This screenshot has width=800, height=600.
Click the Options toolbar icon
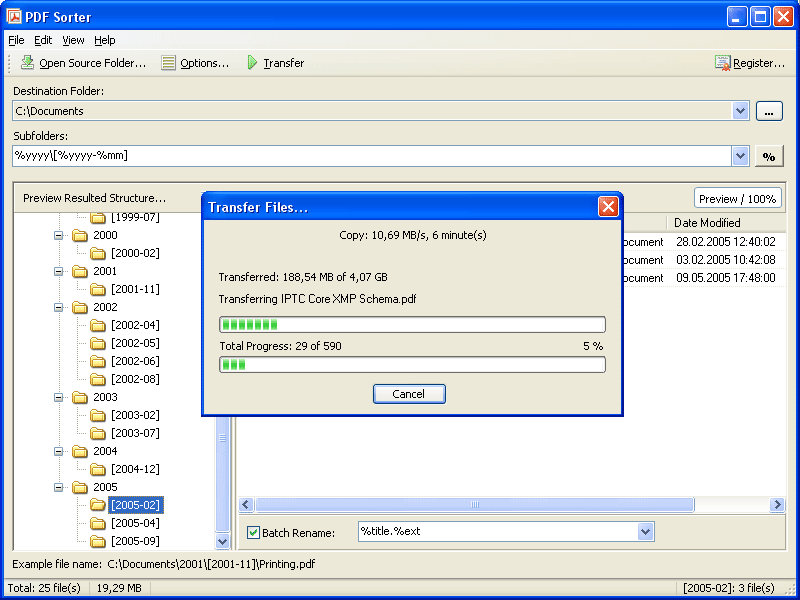coord(169,63)
